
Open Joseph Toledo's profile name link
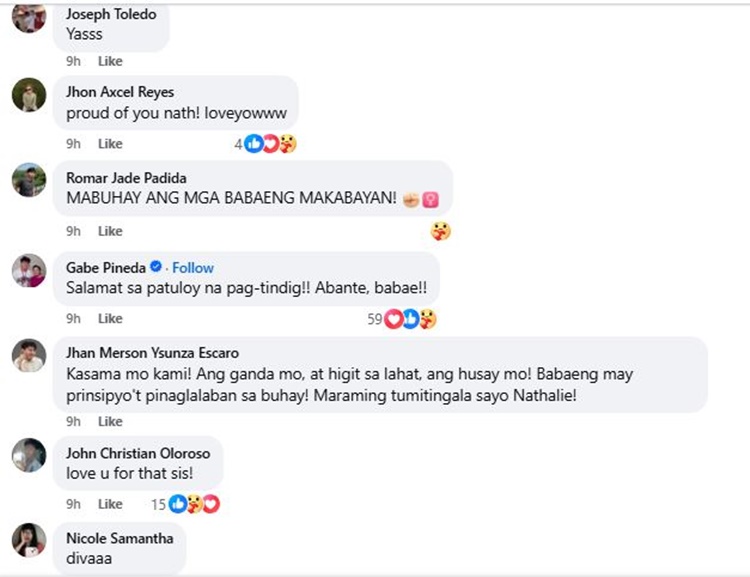click(x=111, y=14)
